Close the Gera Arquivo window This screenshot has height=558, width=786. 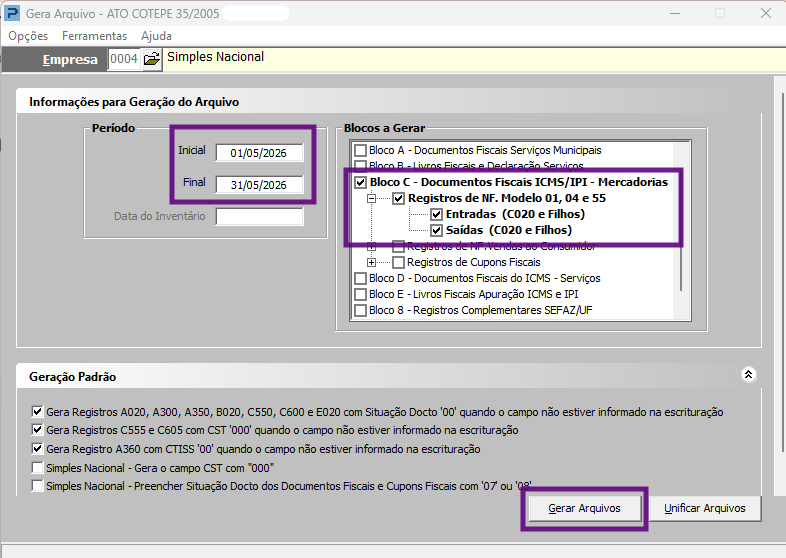coord(765,13)
